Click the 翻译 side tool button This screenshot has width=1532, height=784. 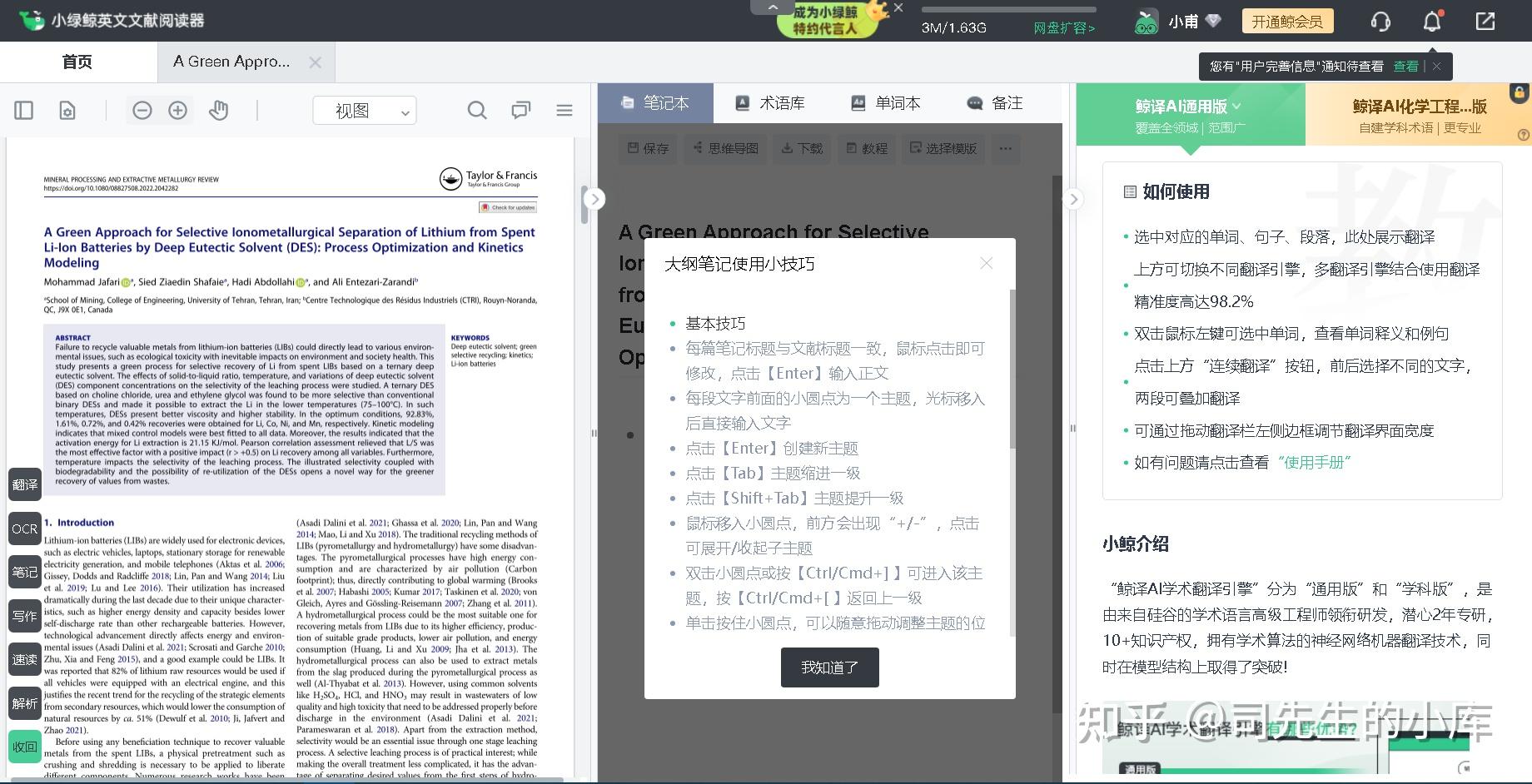[25, 484]
